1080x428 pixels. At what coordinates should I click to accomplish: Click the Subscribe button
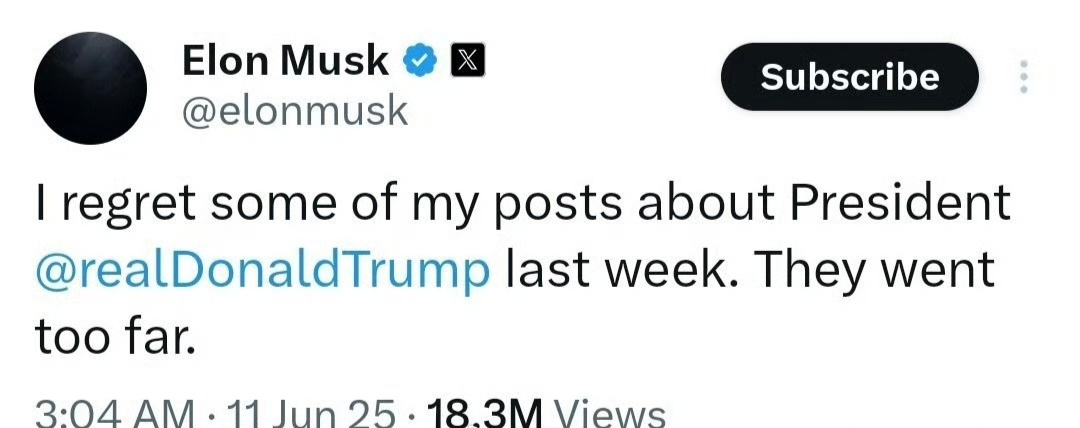point(849,77)
